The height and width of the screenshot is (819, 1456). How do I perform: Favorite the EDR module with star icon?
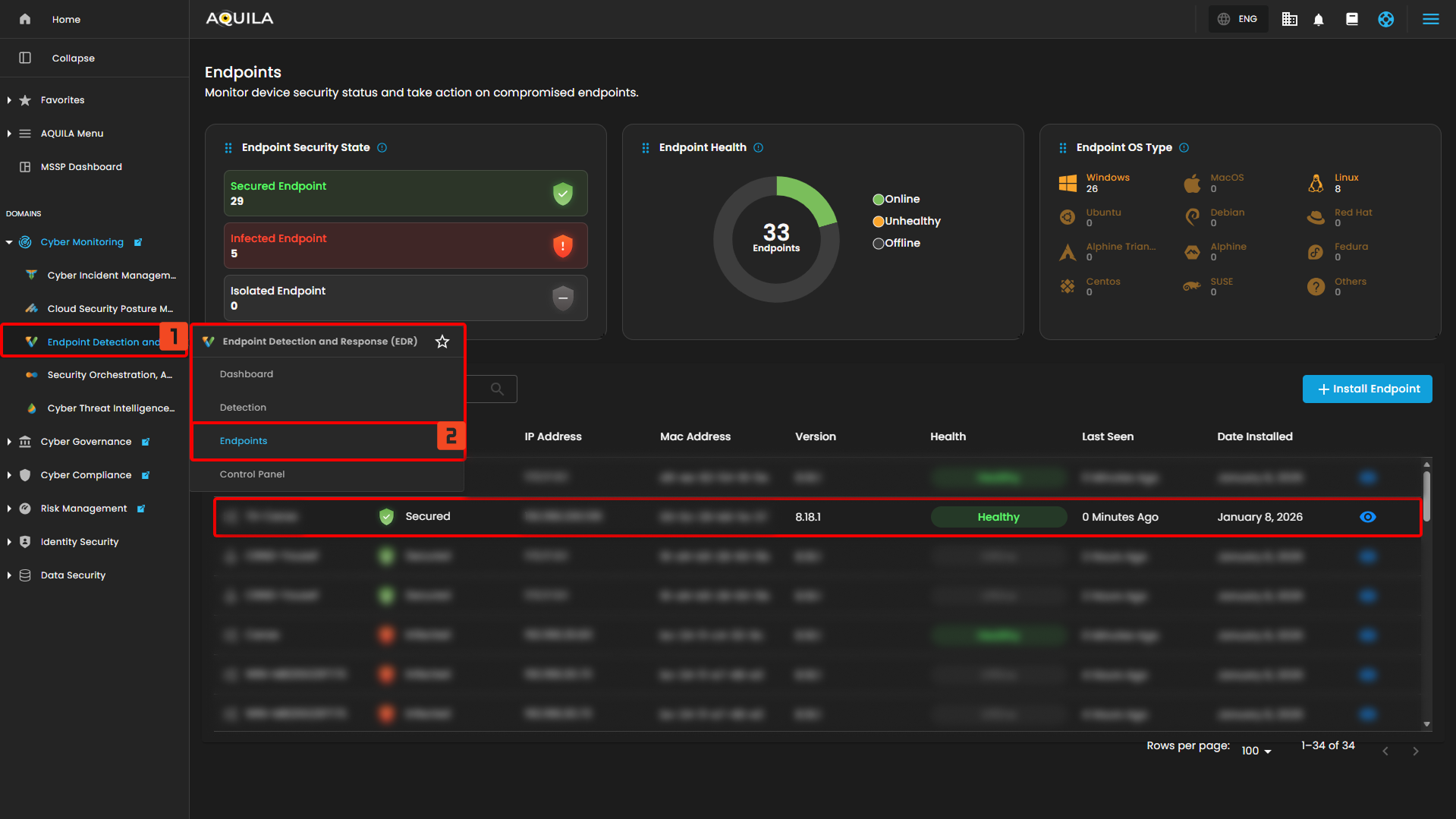442,342
